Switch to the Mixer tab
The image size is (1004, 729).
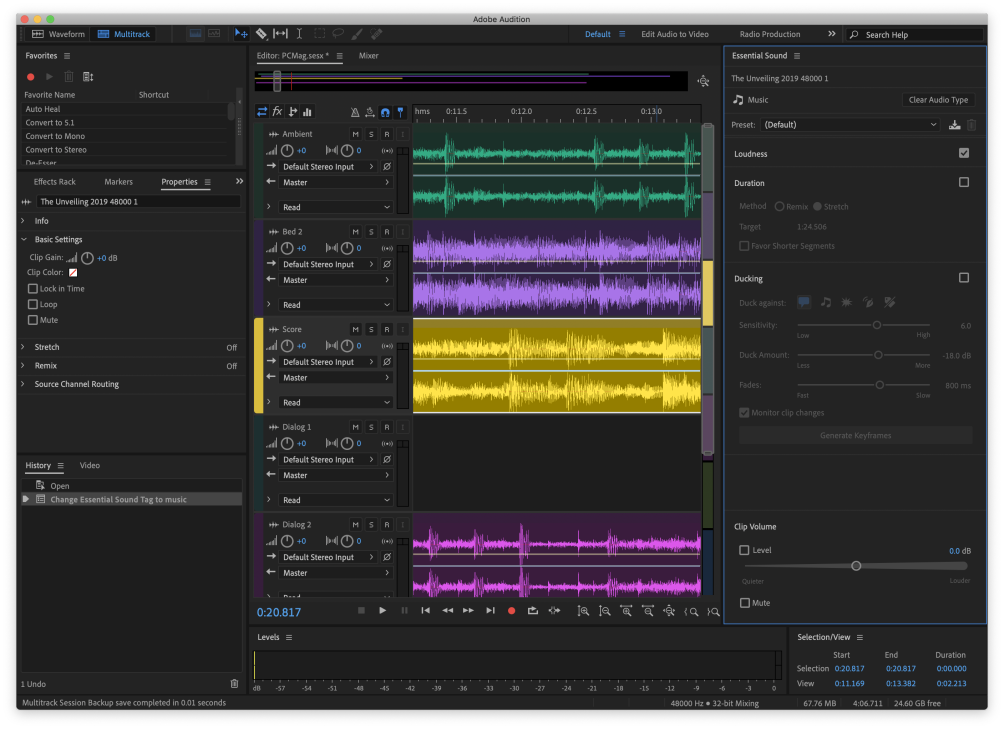[368, 56]
